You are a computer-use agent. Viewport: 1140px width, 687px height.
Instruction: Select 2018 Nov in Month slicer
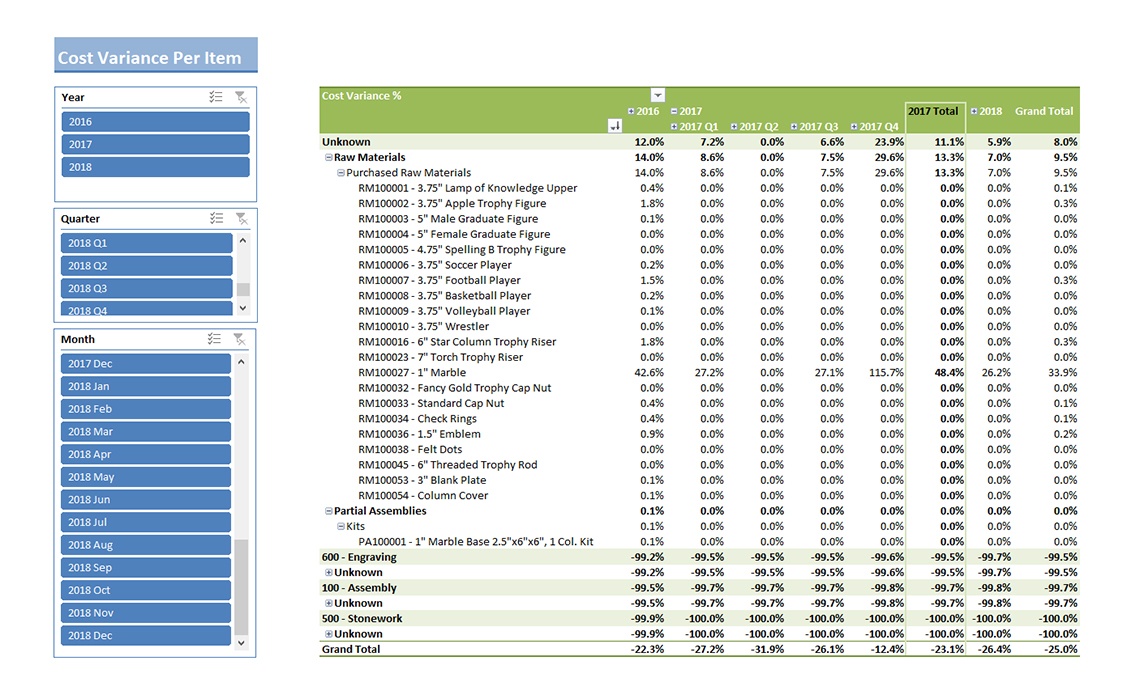145,613
